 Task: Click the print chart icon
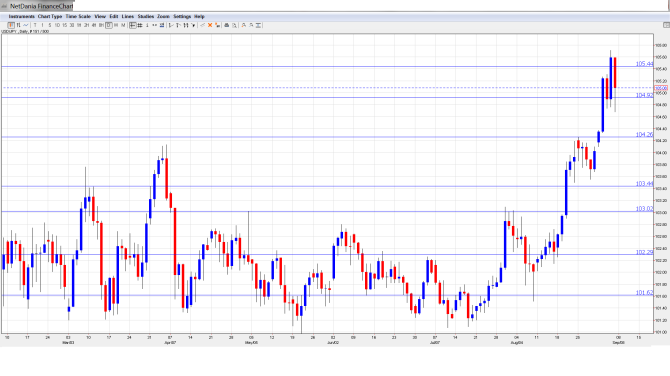[227, 25]
